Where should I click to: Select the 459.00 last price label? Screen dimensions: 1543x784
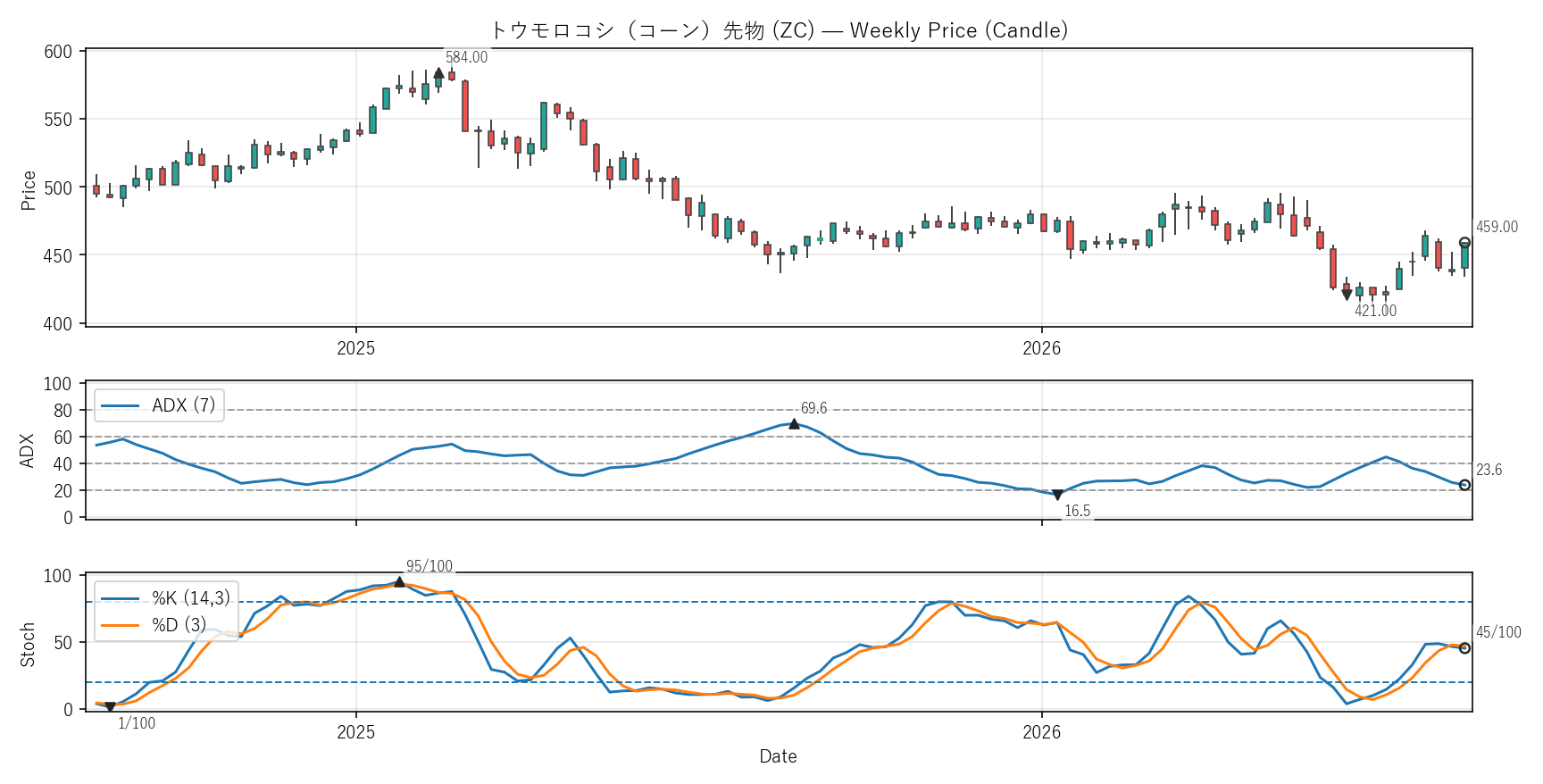(x=1497, y=227)
